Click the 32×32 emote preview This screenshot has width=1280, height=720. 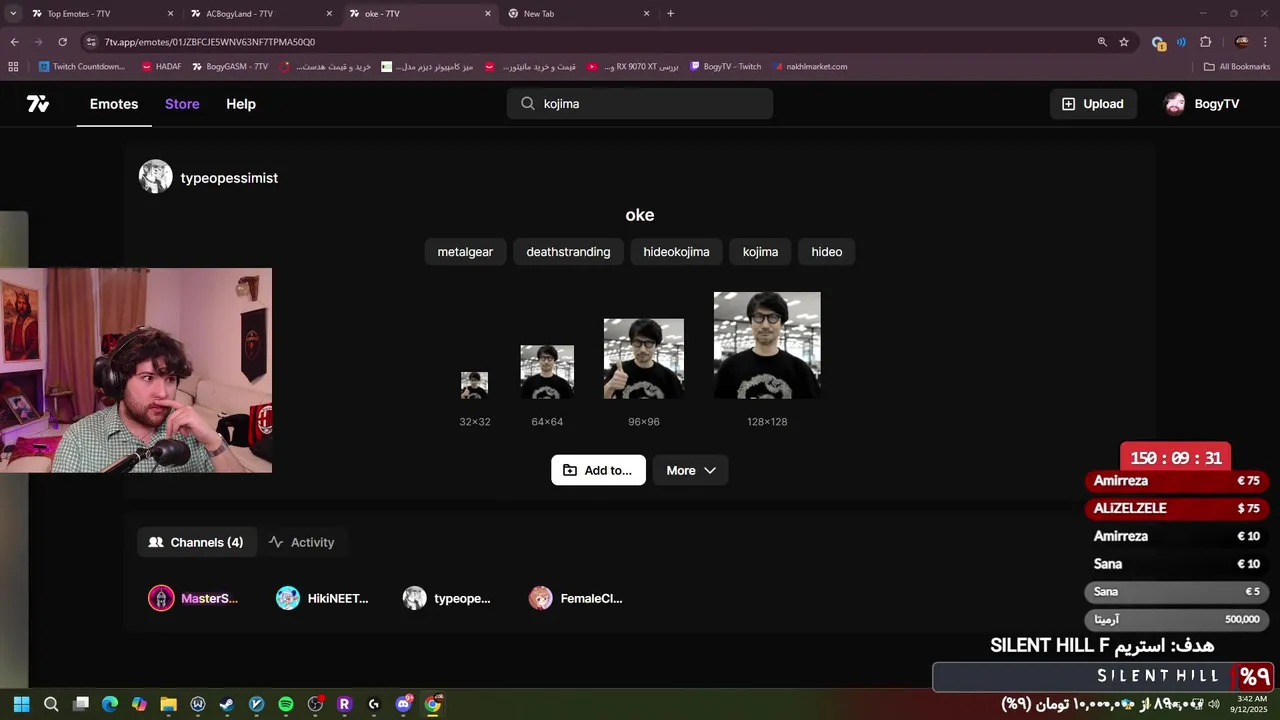[474, 385]
